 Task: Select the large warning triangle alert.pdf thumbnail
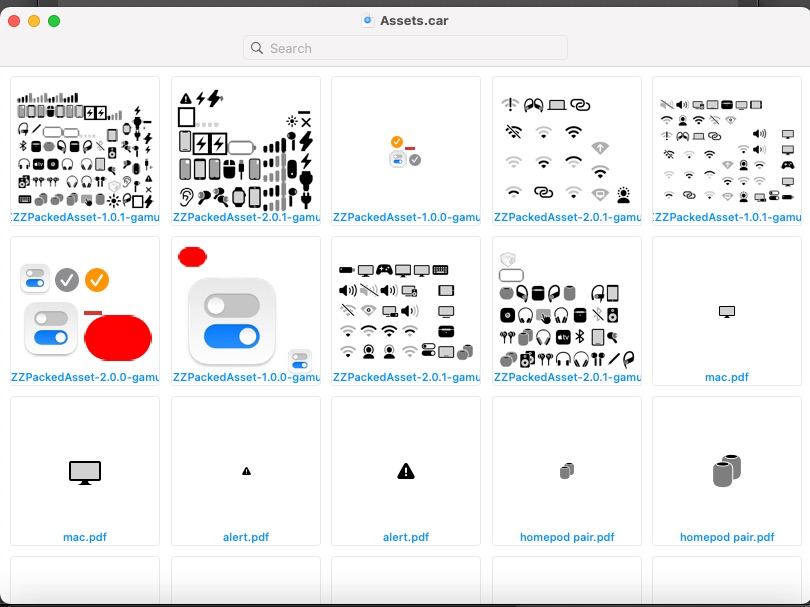[x=406, y=471]
